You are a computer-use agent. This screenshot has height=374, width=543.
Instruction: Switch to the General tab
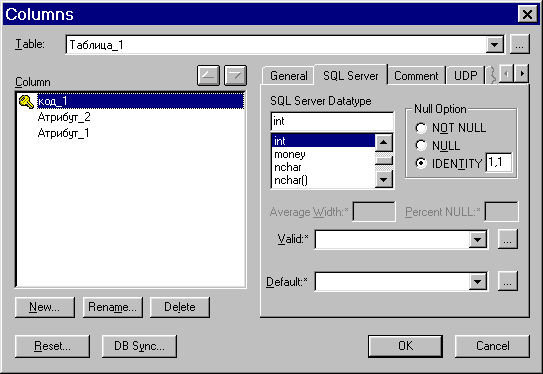pos(288,76)
